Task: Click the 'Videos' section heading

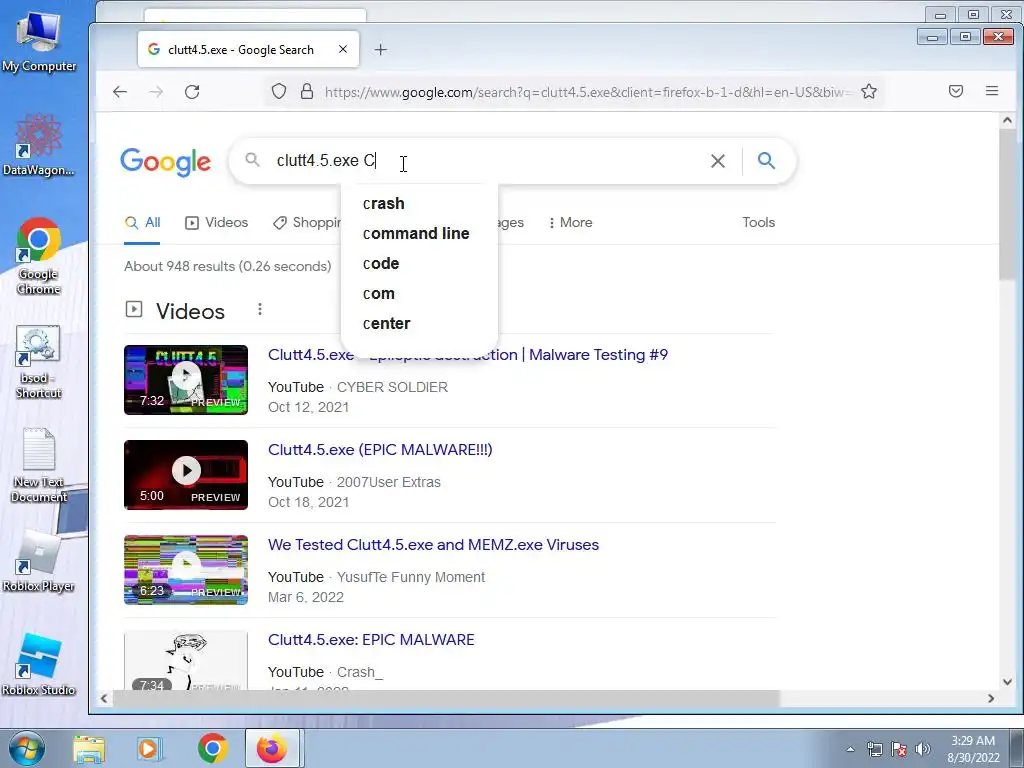Action: pos(190,312)
